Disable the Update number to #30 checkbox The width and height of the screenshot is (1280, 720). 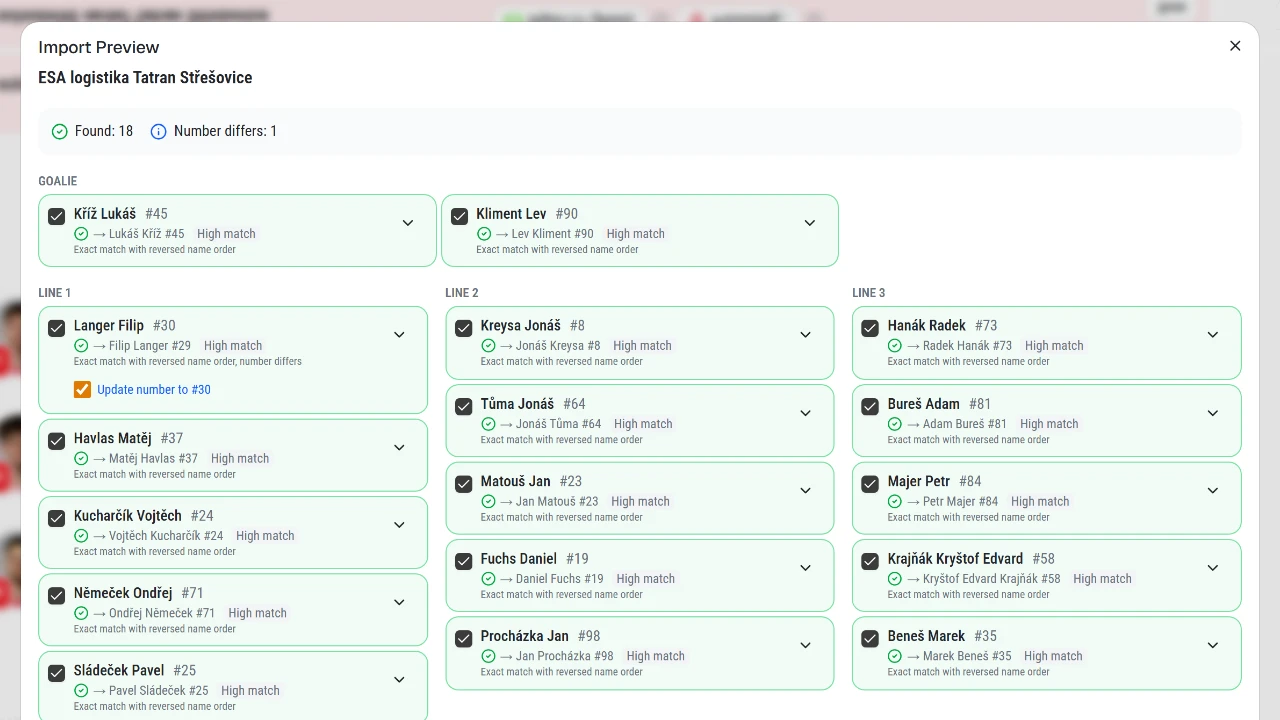click(x=82, y=390)
